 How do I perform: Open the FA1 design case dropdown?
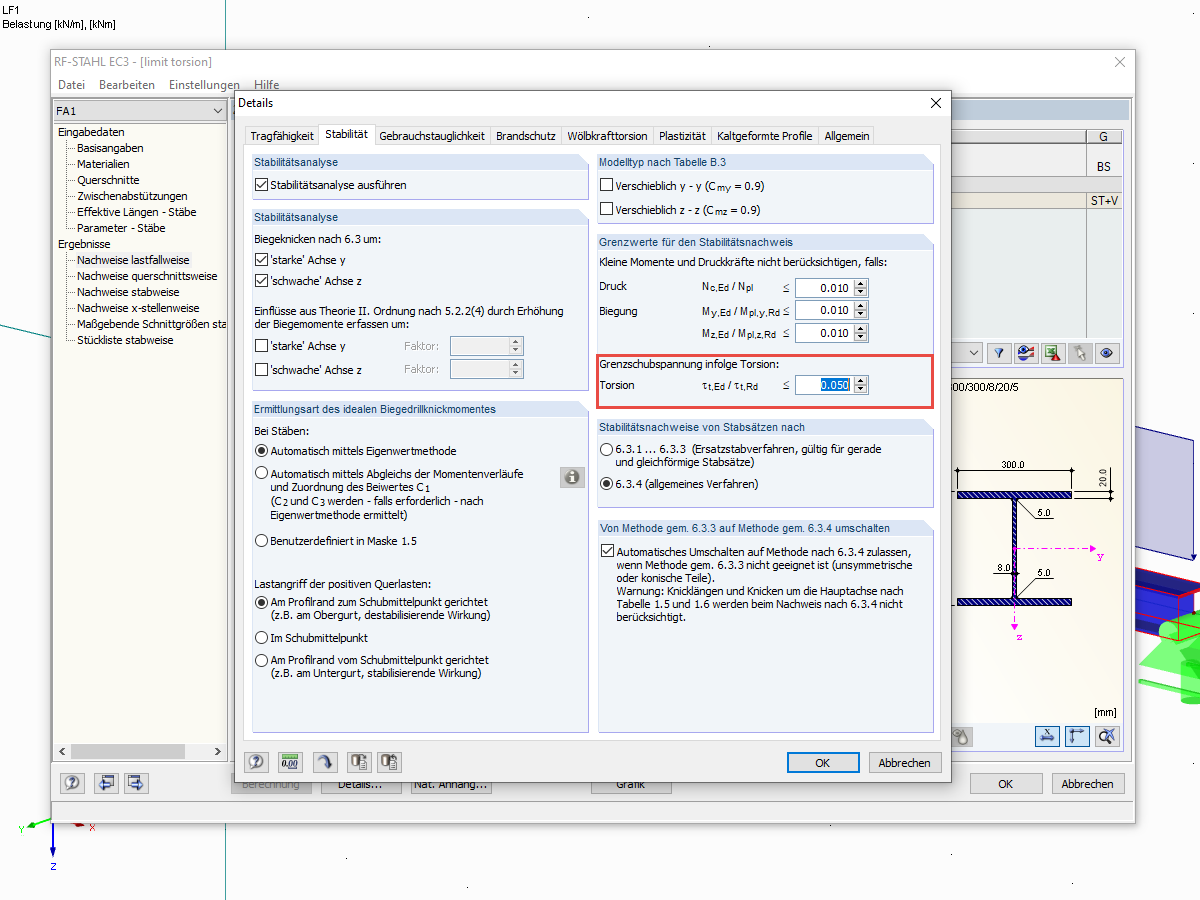click(218, 111)
